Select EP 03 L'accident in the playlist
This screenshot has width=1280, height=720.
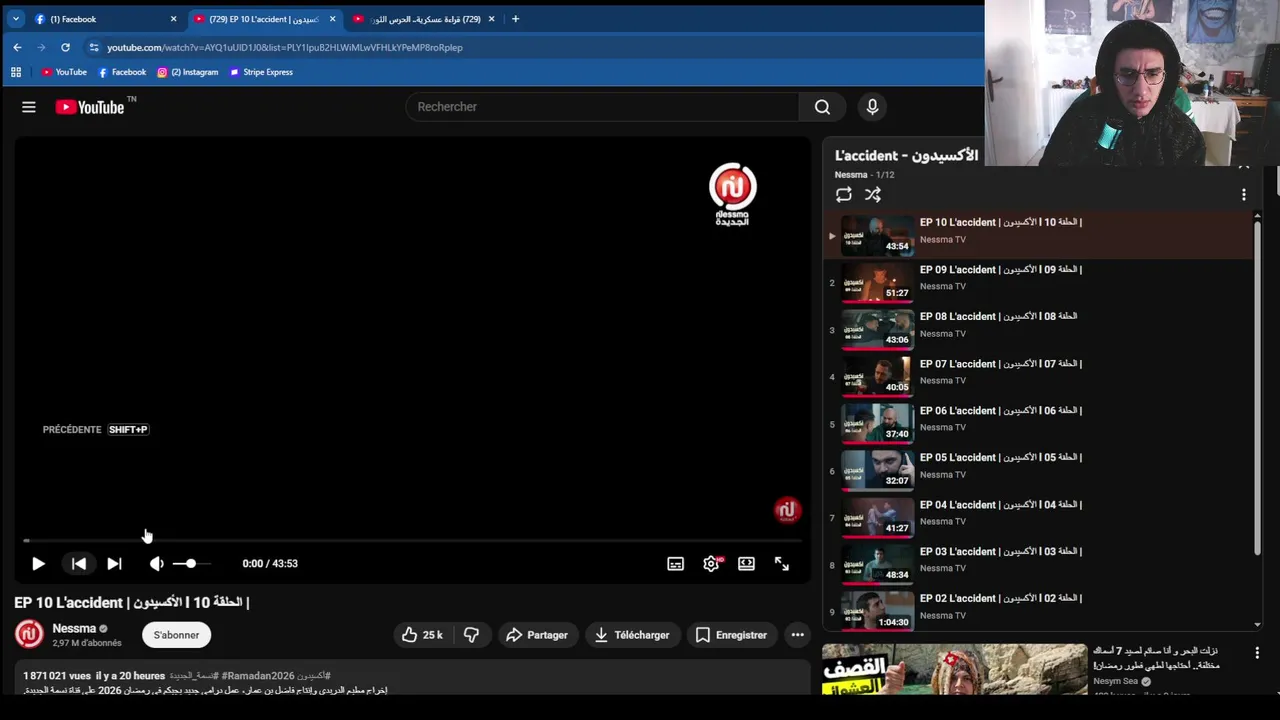(x=1040, y=565)
